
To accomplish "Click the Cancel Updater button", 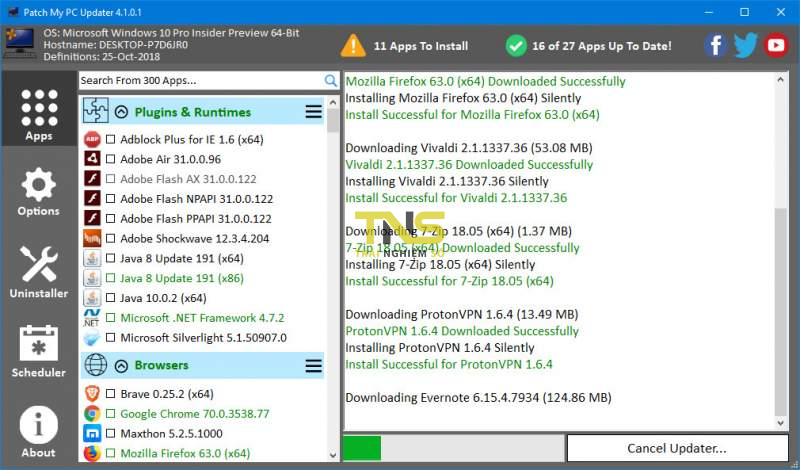I will pos(677,448).
